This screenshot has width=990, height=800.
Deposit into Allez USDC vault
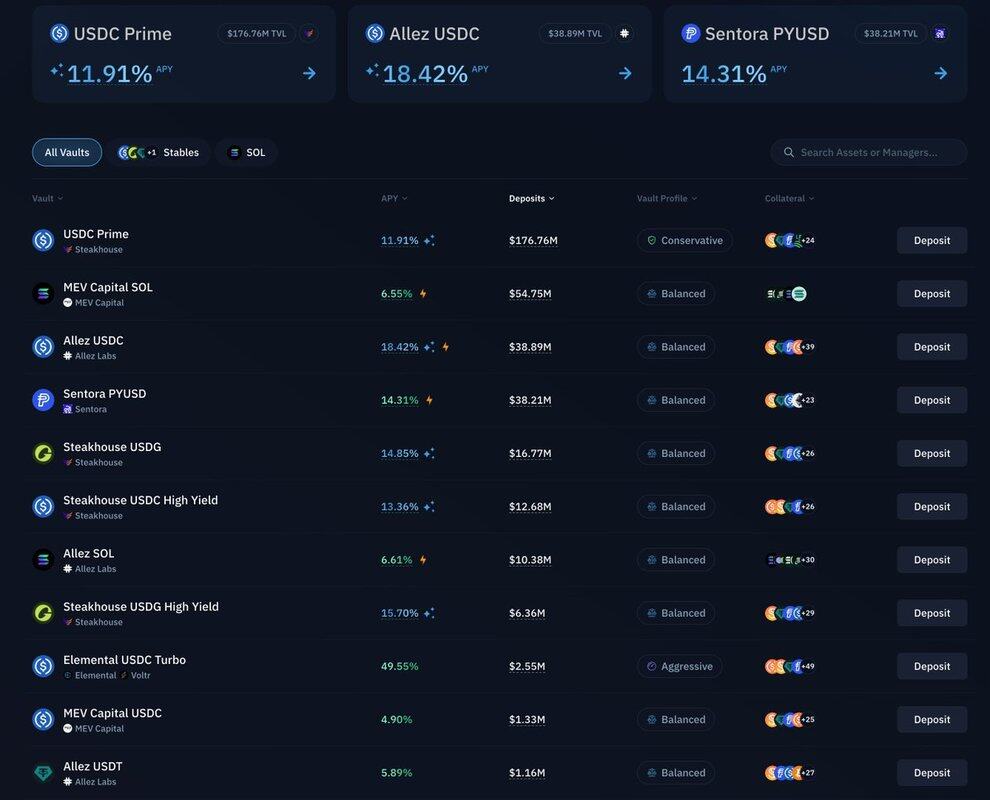(x=932, y=347)
